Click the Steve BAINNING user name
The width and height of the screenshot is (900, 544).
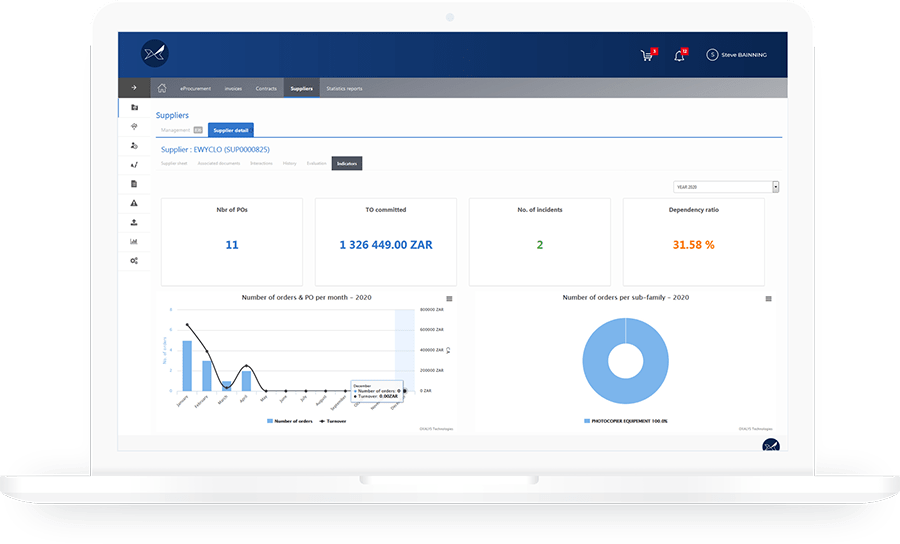[x=744, y=55]
